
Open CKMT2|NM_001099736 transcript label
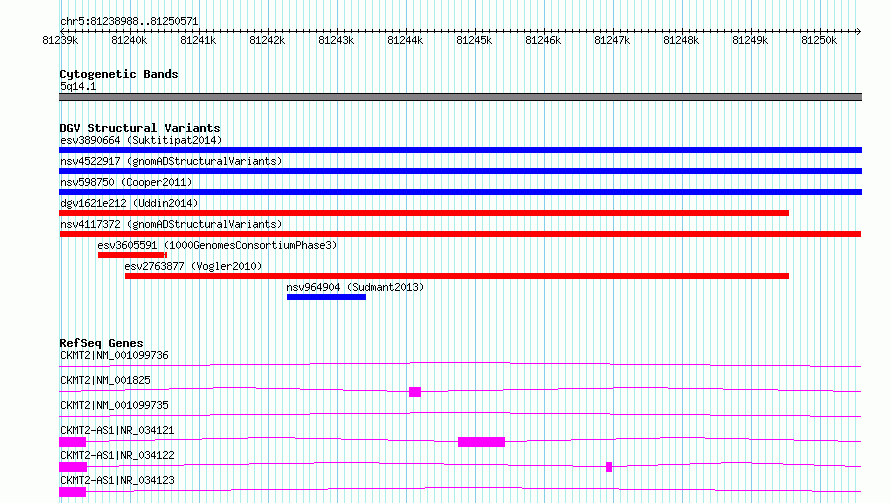(x=114, y=355)
